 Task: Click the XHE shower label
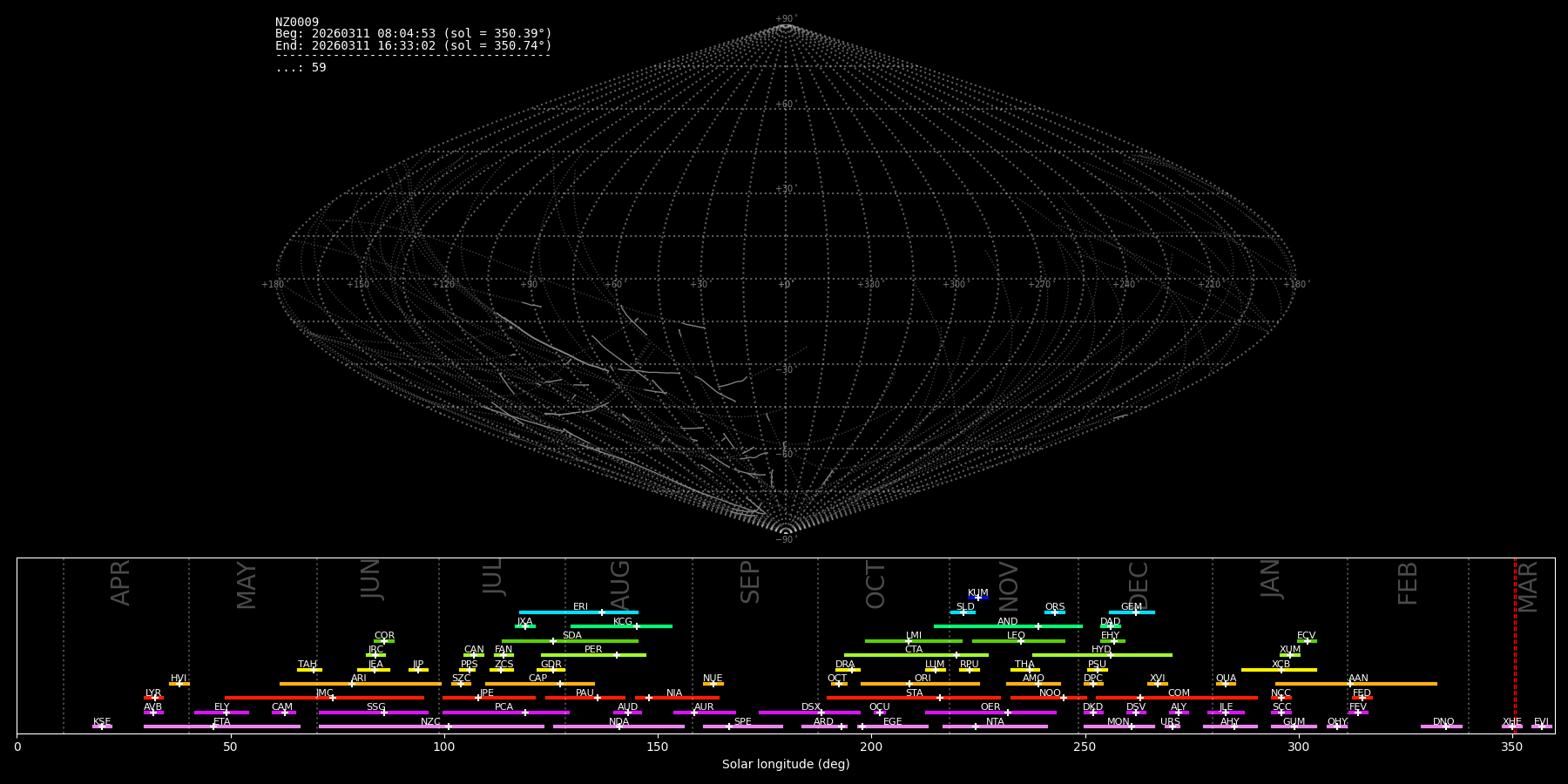tap(1512, 722)
